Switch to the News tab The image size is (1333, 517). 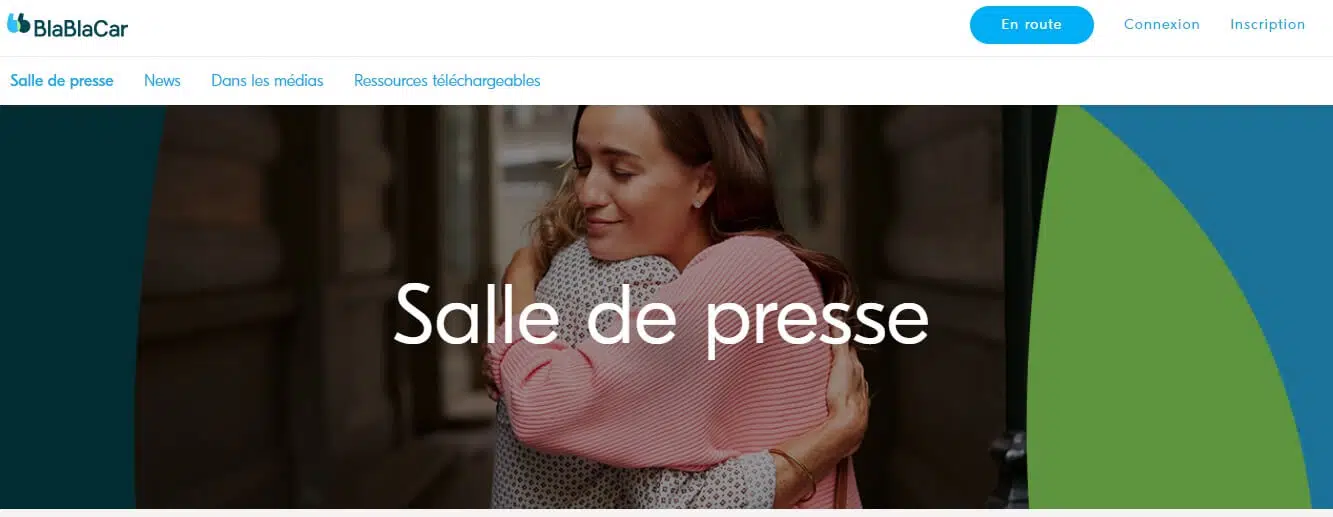[x=162, y=81]
